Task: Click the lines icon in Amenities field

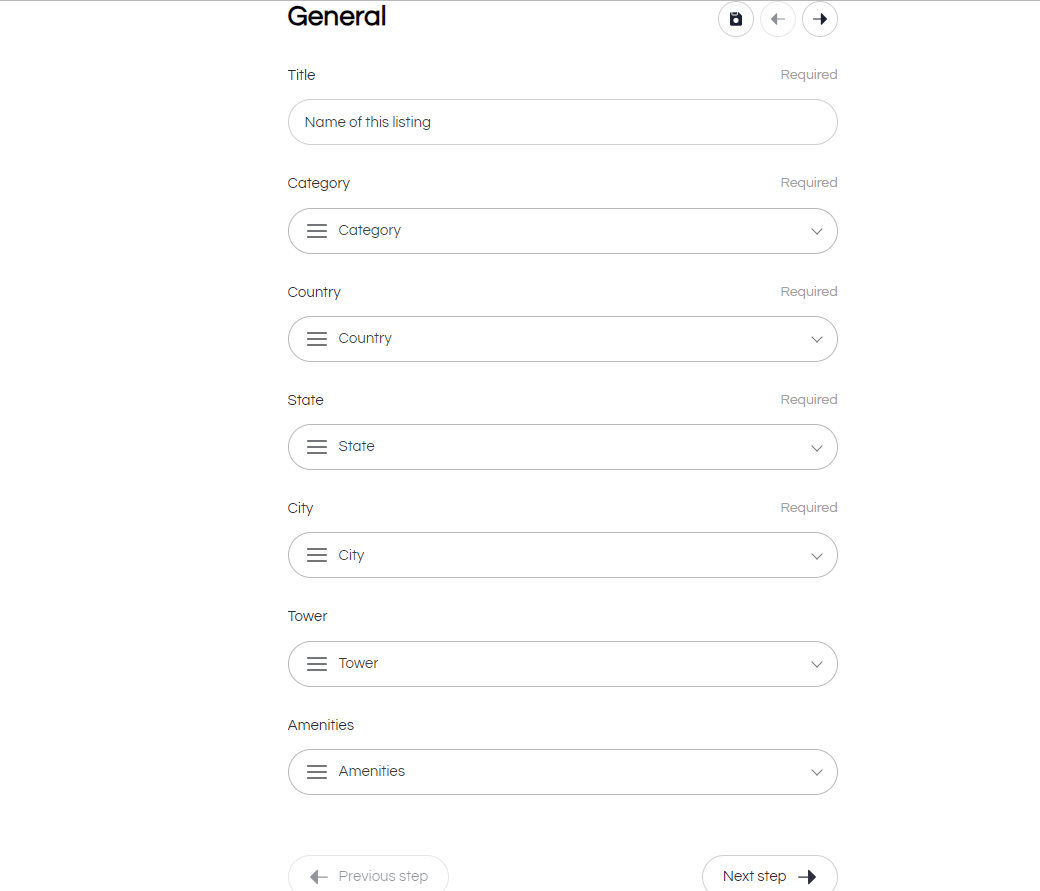Action: pos(317,772)
